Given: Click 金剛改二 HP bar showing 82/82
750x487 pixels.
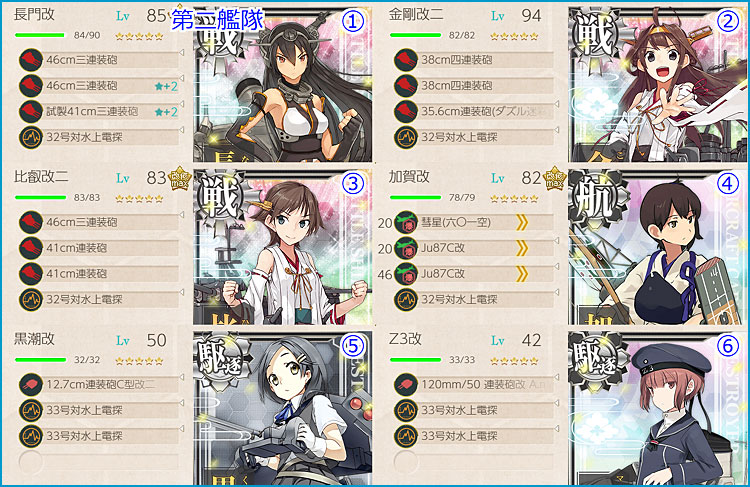Looking at the screenshot, I should (415, 35).
